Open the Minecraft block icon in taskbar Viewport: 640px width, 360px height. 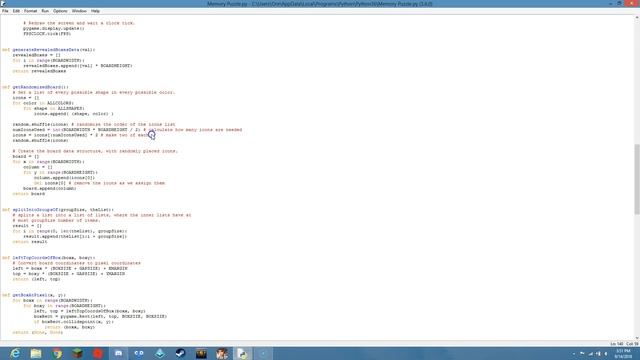pos(77,353)
